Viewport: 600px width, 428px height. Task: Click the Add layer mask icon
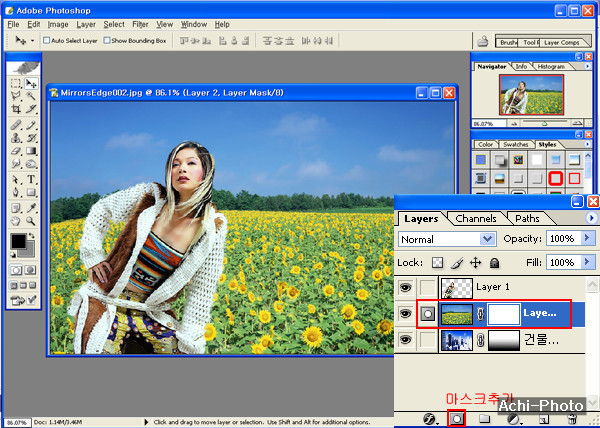coord(457,419)
